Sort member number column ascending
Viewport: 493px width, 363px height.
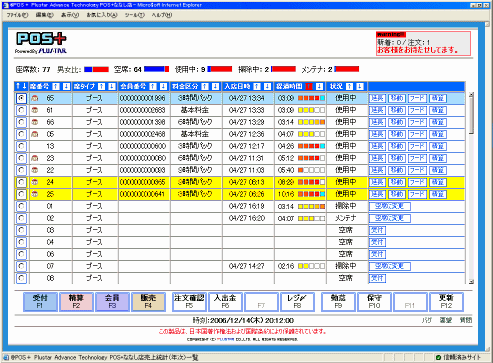coord(153,87)
